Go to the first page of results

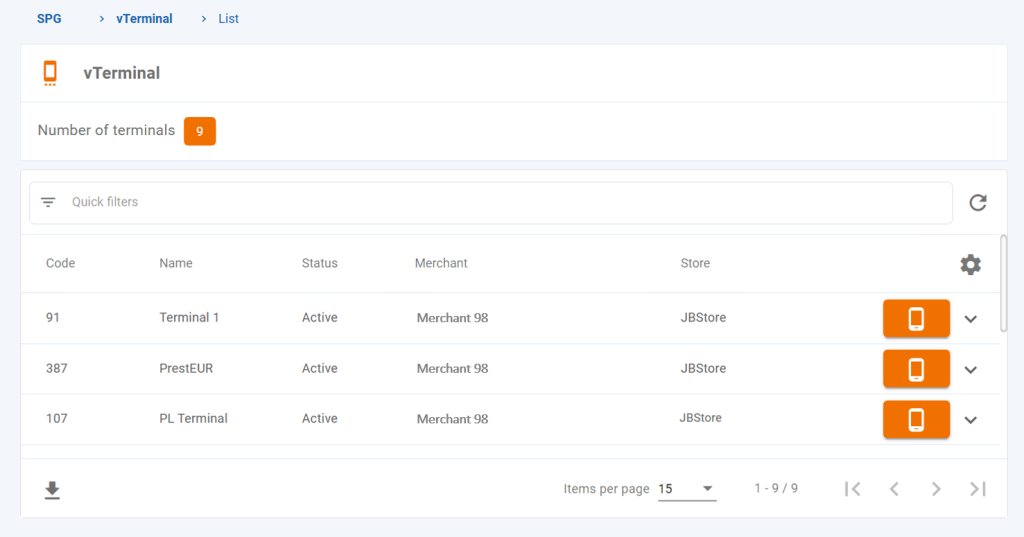(x=852, y=489)
